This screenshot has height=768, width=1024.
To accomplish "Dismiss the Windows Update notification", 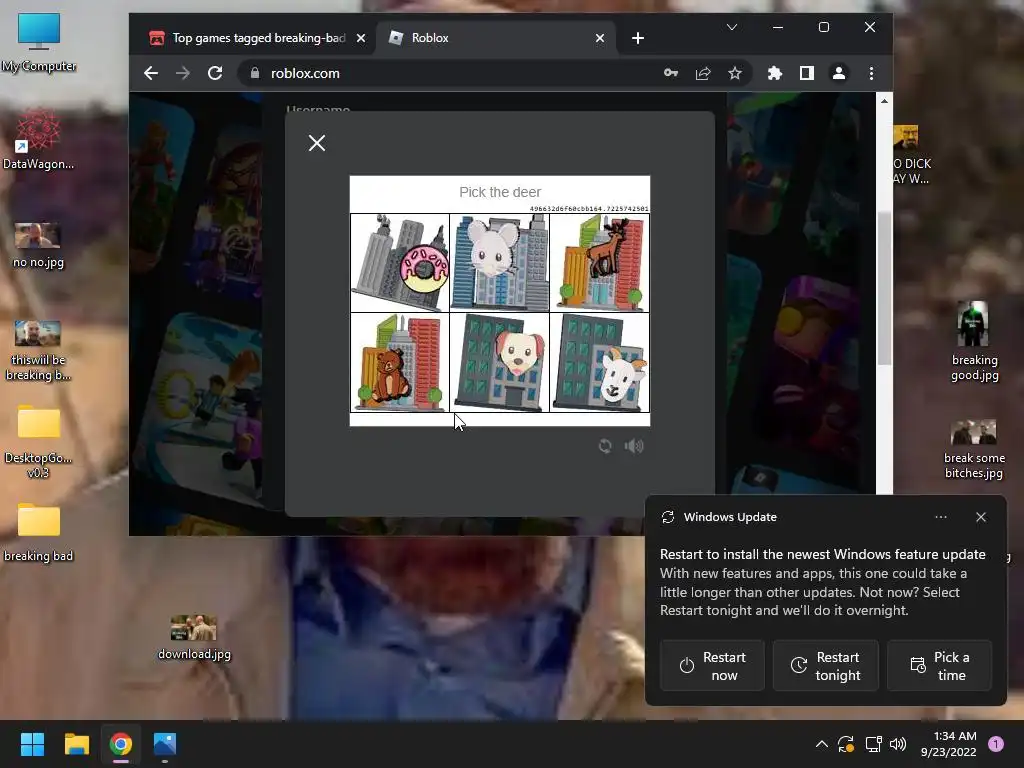I will (980, 517).
